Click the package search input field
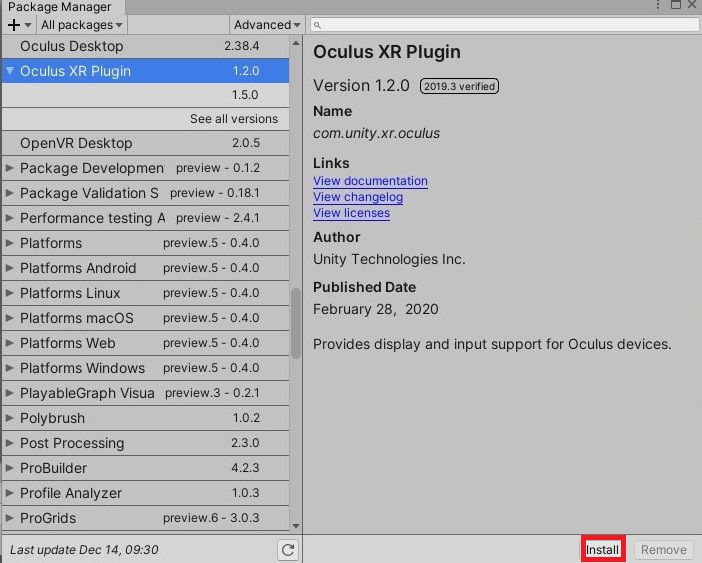 tap(504, 26)
